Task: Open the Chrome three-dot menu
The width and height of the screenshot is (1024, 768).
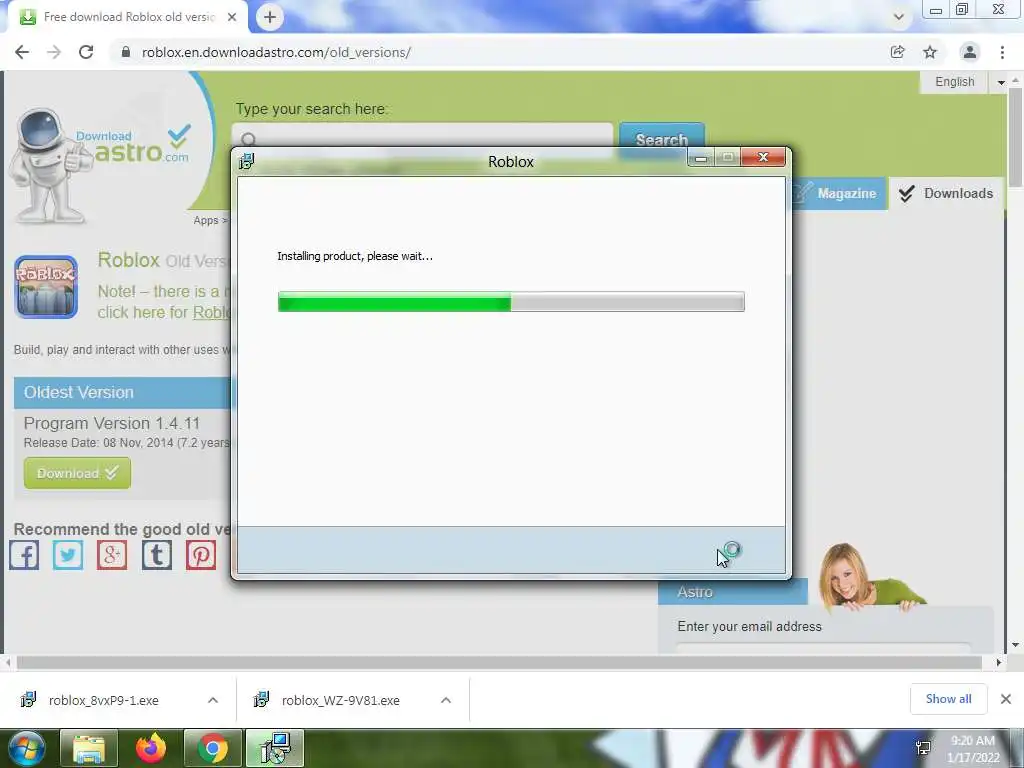Action: pyautogui.click(x=1002, y=52)
